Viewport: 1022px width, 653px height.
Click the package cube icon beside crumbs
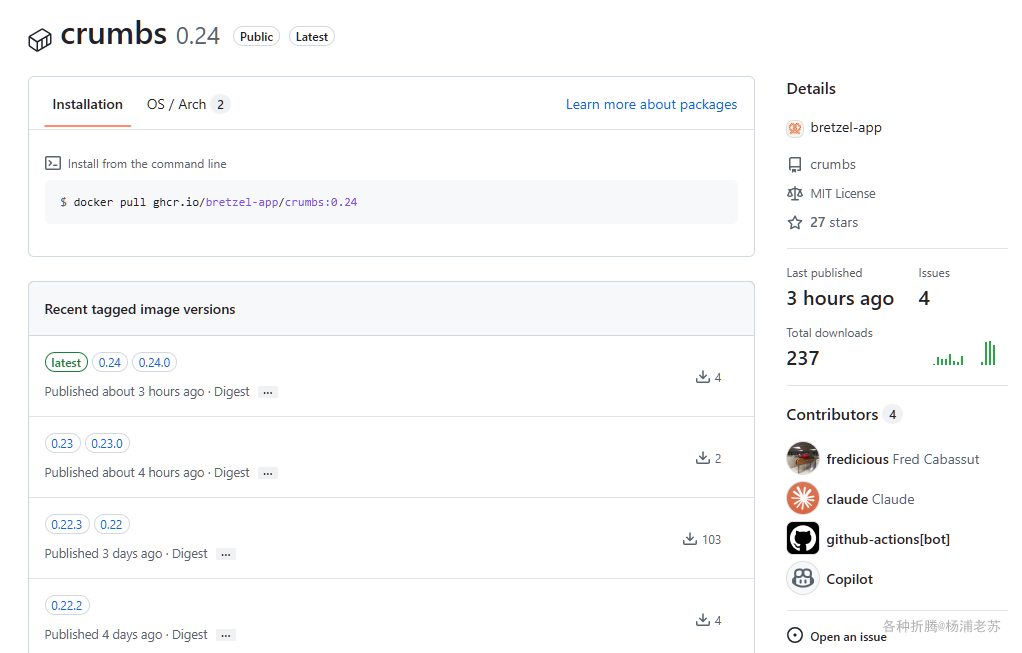(40, 40)
